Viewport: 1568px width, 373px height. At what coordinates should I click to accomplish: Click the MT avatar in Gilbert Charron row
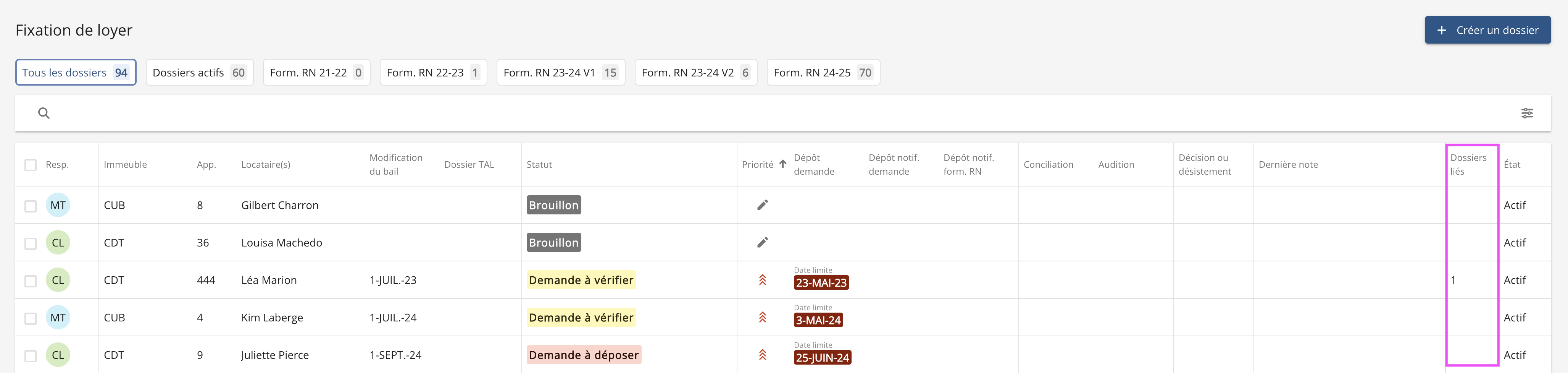pos(58,205)
